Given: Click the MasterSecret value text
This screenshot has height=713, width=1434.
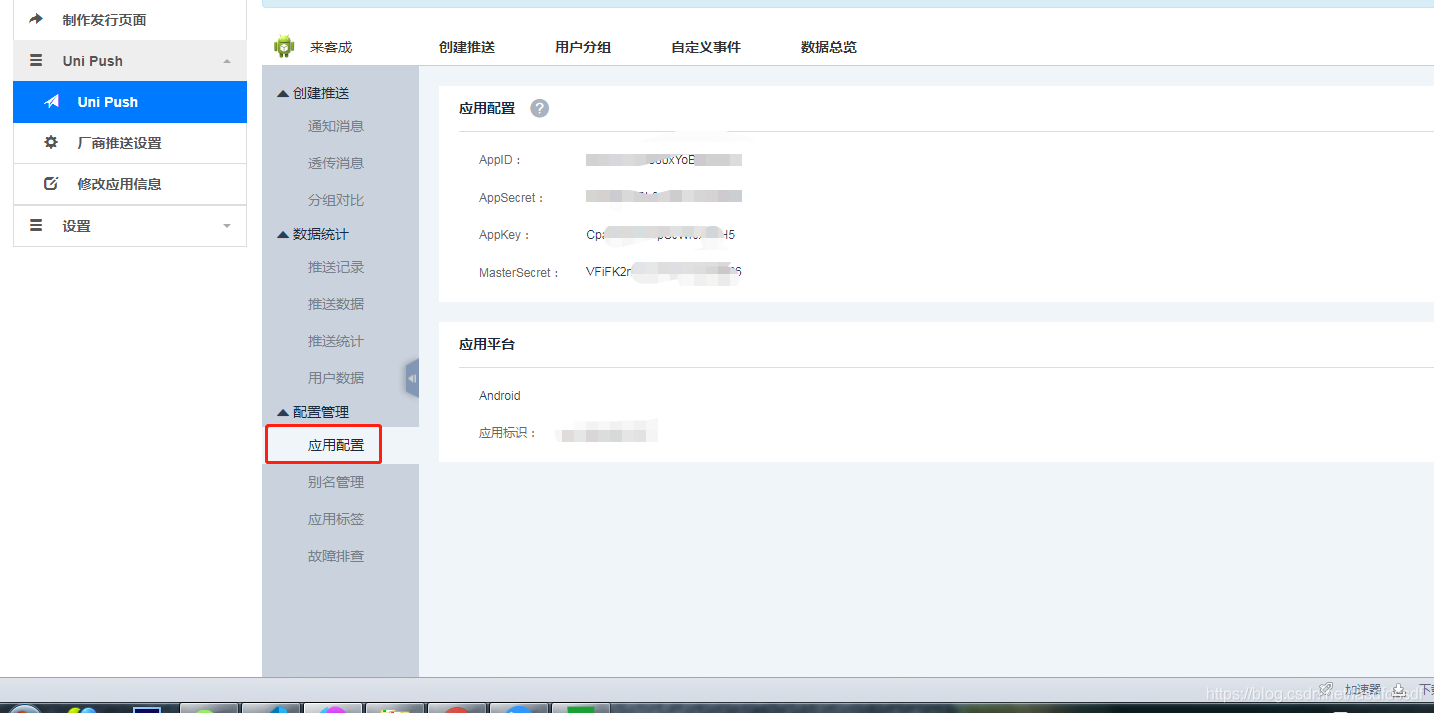Looking at the screenshot, I should click(664, 272).
